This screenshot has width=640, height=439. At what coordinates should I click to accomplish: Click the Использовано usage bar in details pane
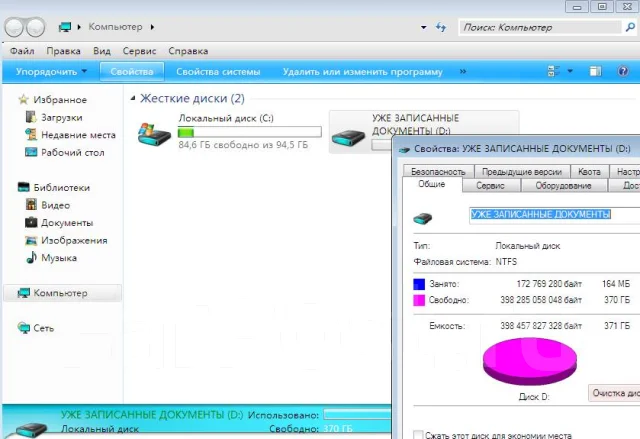357,415
